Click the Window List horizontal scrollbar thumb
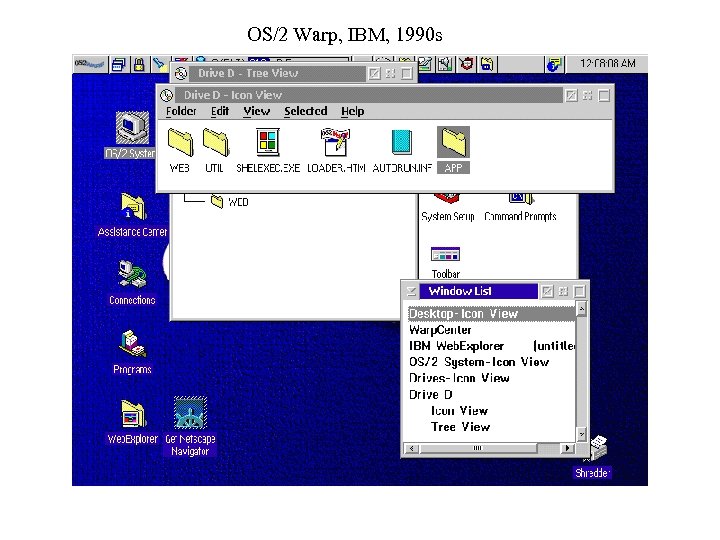 point(478,448)
